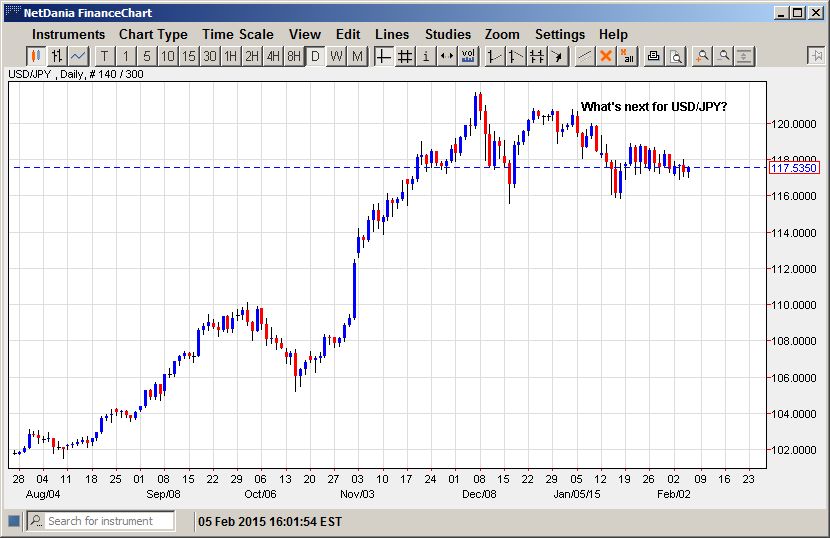The width and height of the screenshot is (830, 538).
Task: Toggle the volume (vol) study icon
Action: coord(468,56)
